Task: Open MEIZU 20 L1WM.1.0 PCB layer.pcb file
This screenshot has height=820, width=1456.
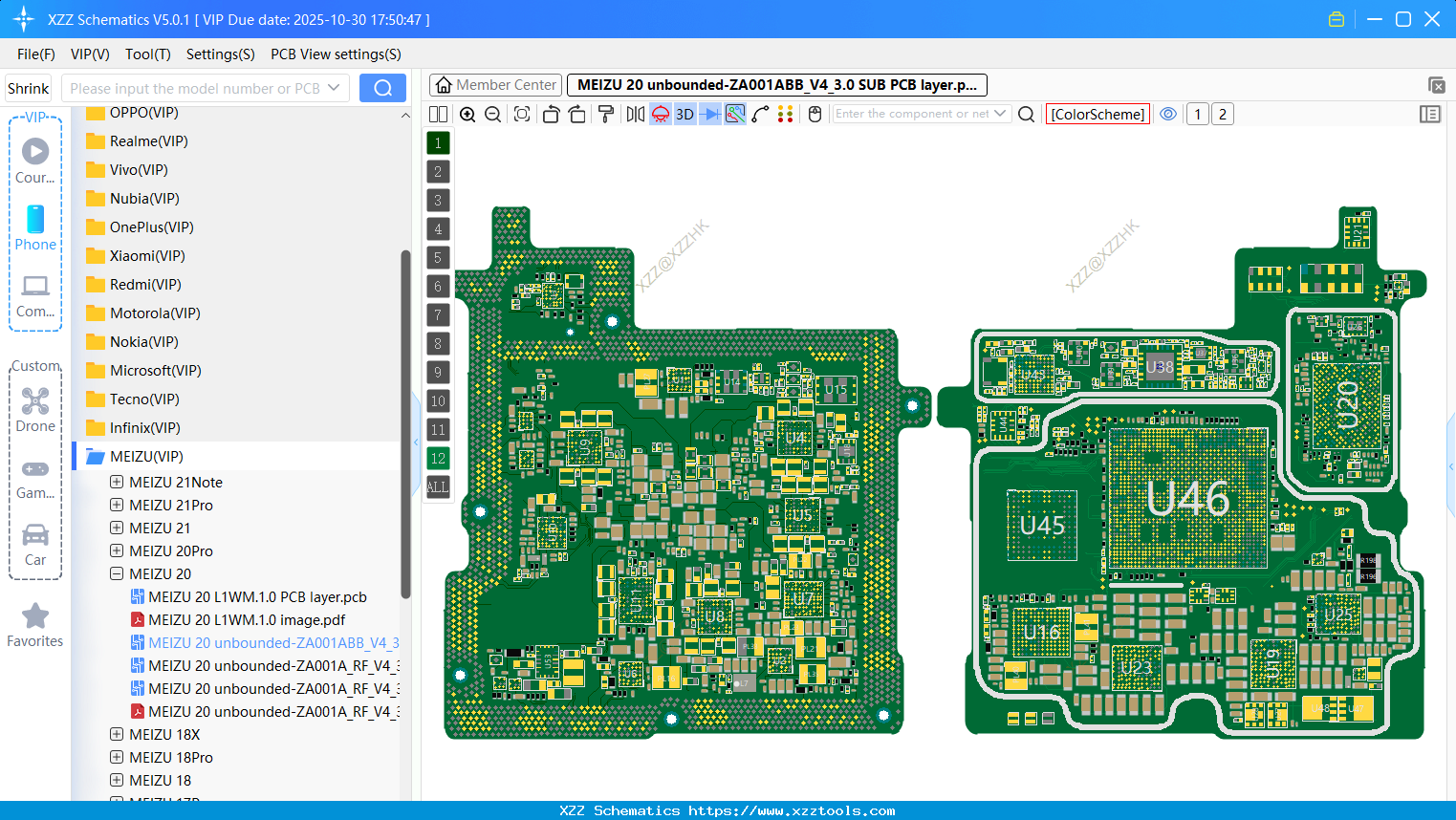Action: click(257, 597)
